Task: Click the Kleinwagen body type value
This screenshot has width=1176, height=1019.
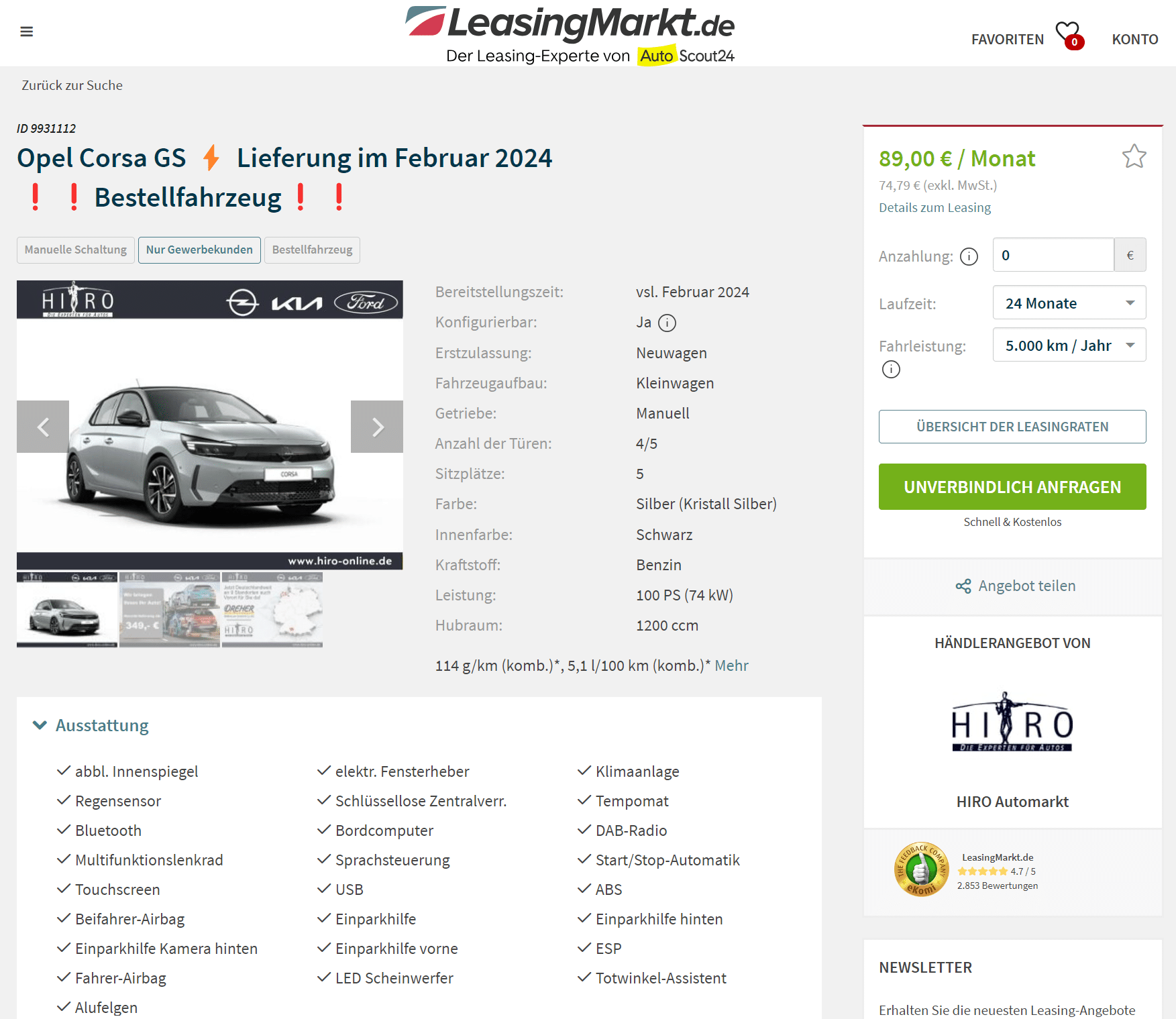Action: (x=675, y=384)
